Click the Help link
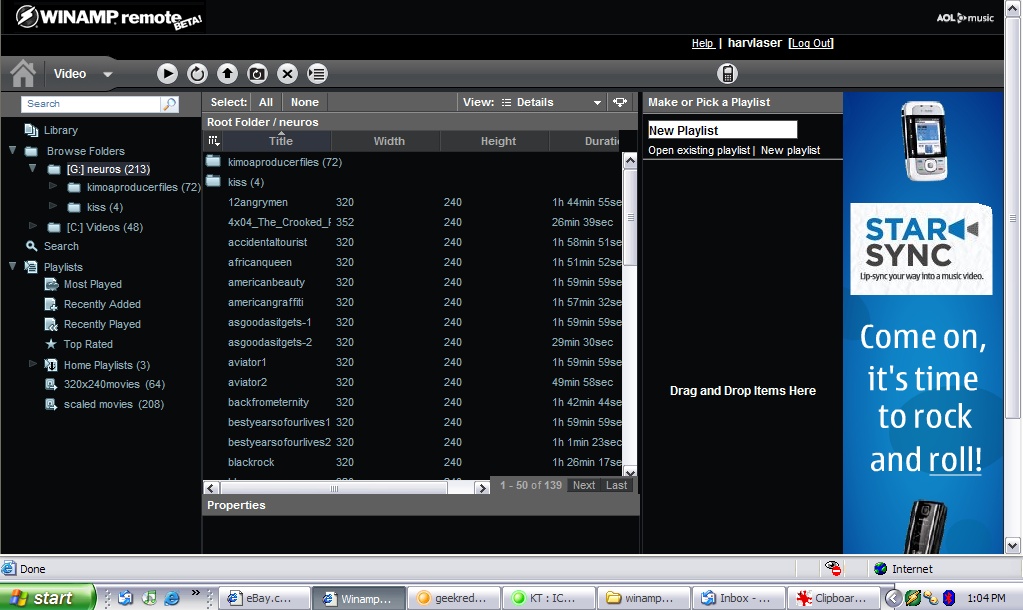The height and width of the screenshot is (610, 1023). 702,43
